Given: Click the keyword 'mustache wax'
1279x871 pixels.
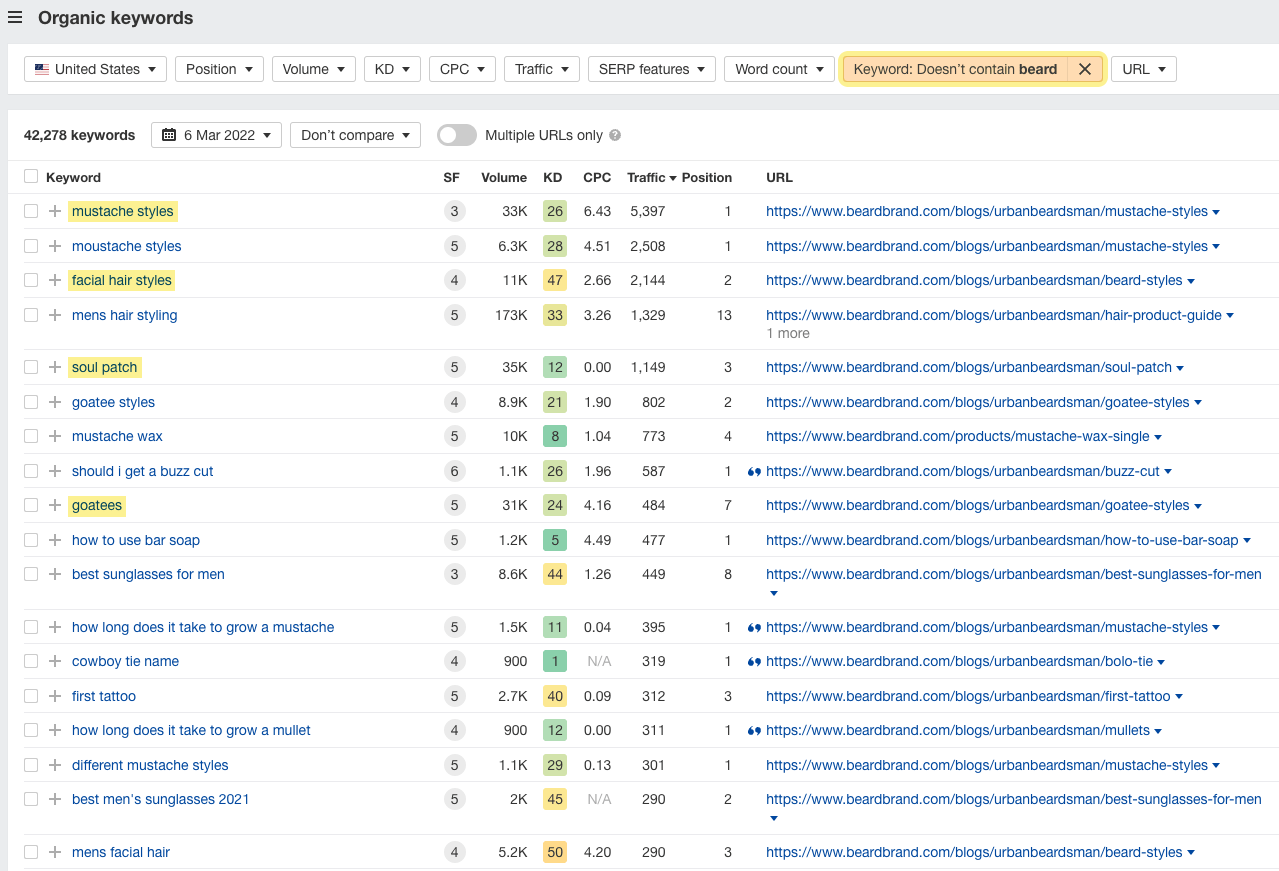Looking at the screenshot, I should click(117, 436).
